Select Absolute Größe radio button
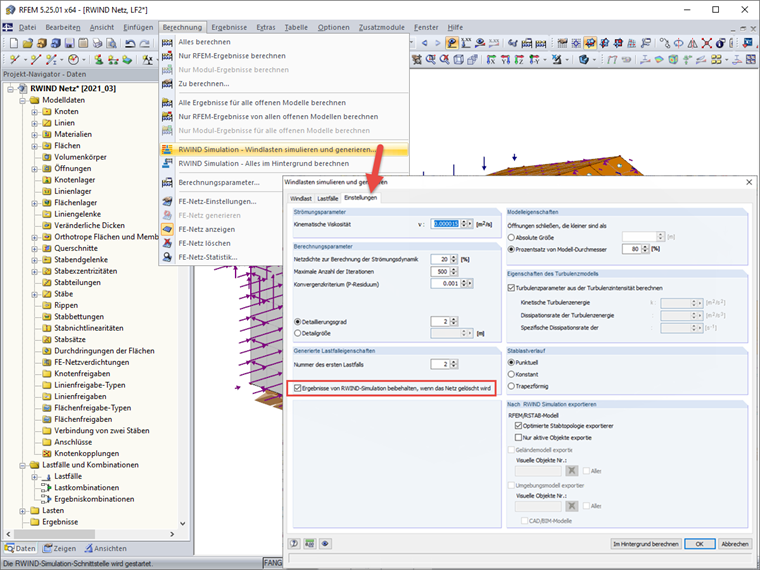This screenshot has height=570, width=760. point(511,238)
